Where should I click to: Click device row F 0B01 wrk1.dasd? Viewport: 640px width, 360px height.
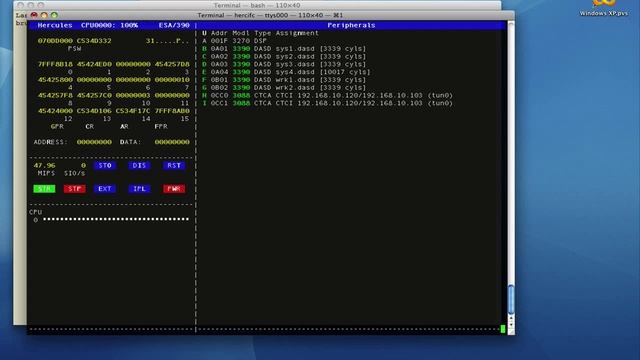coord(284,80)
